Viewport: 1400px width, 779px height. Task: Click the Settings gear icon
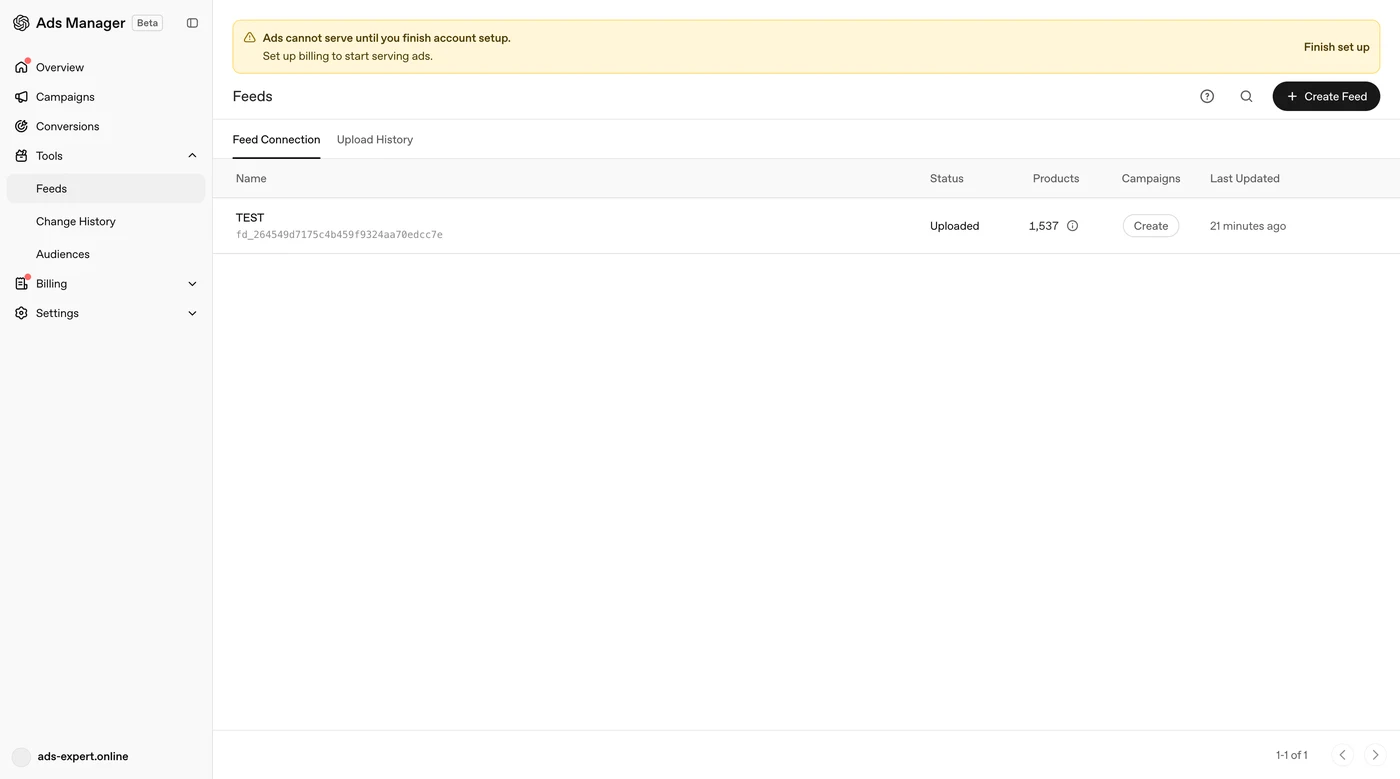(x=21, y=313)
